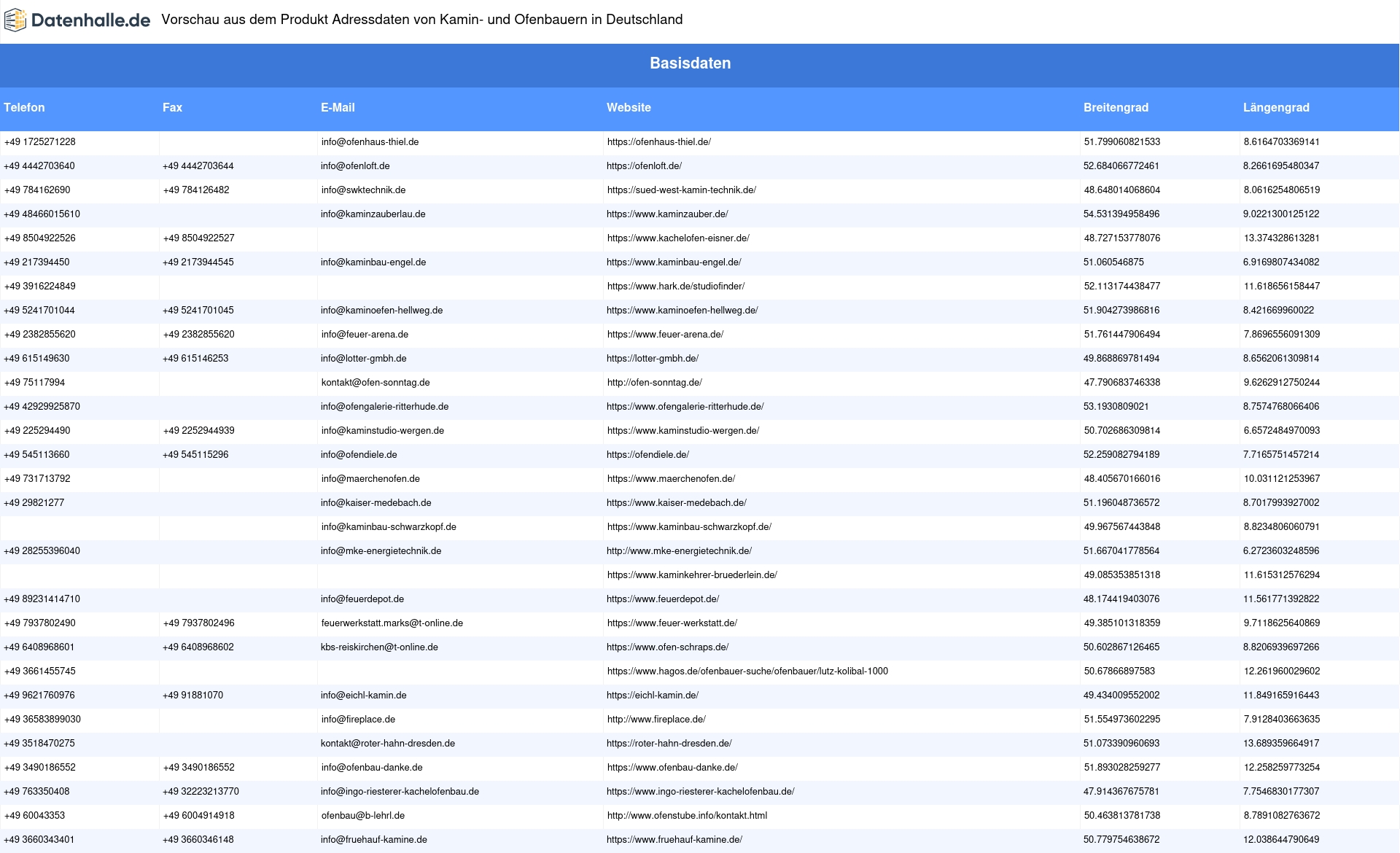1400x853 pixels.
Task: Select email info@lotter-gmbh.de
Action: [x=363, y=359]
